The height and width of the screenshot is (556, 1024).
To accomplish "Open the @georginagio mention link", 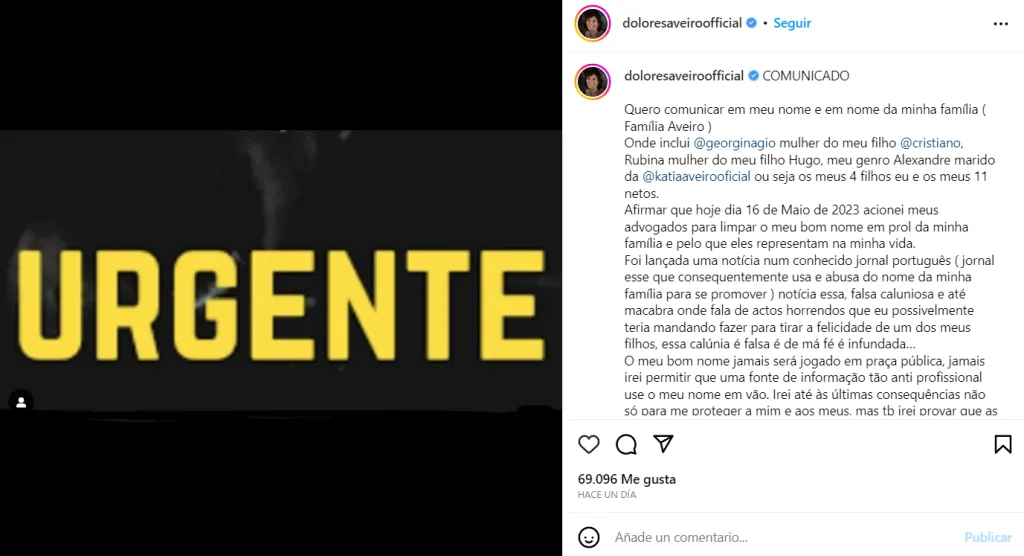I will pyautogui.click(x=734, y=142).
